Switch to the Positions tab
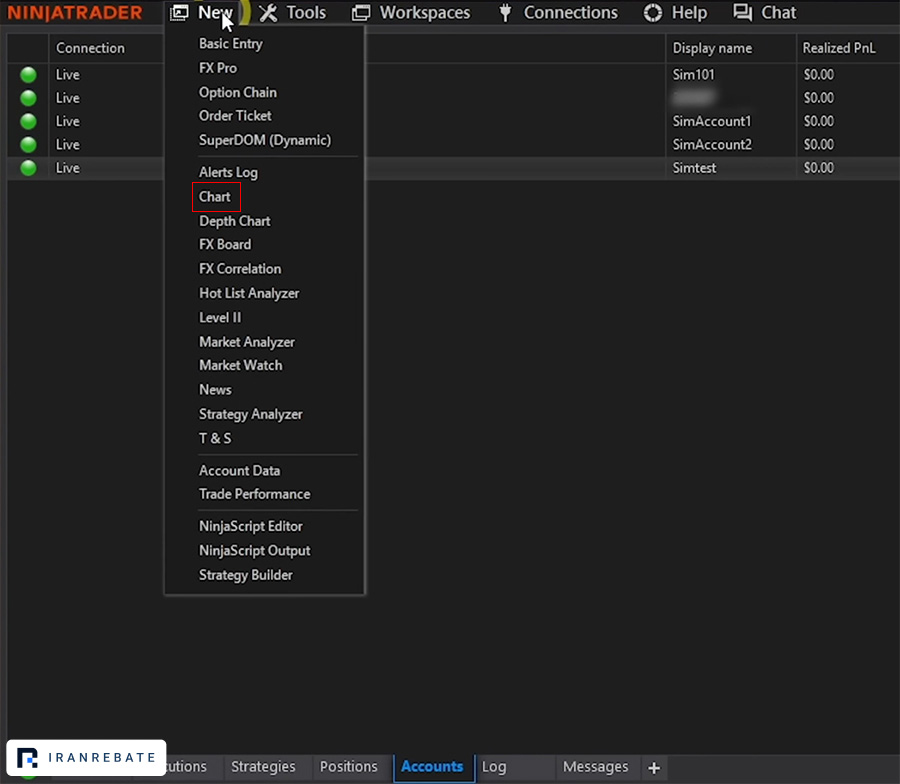This screenshot has width=900, height=784. click(348, 767)
